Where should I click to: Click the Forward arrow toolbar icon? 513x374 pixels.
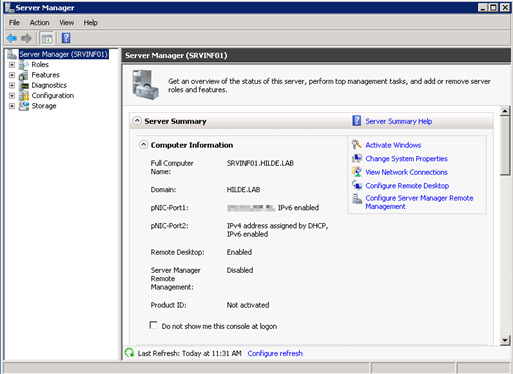coord(26,38)
